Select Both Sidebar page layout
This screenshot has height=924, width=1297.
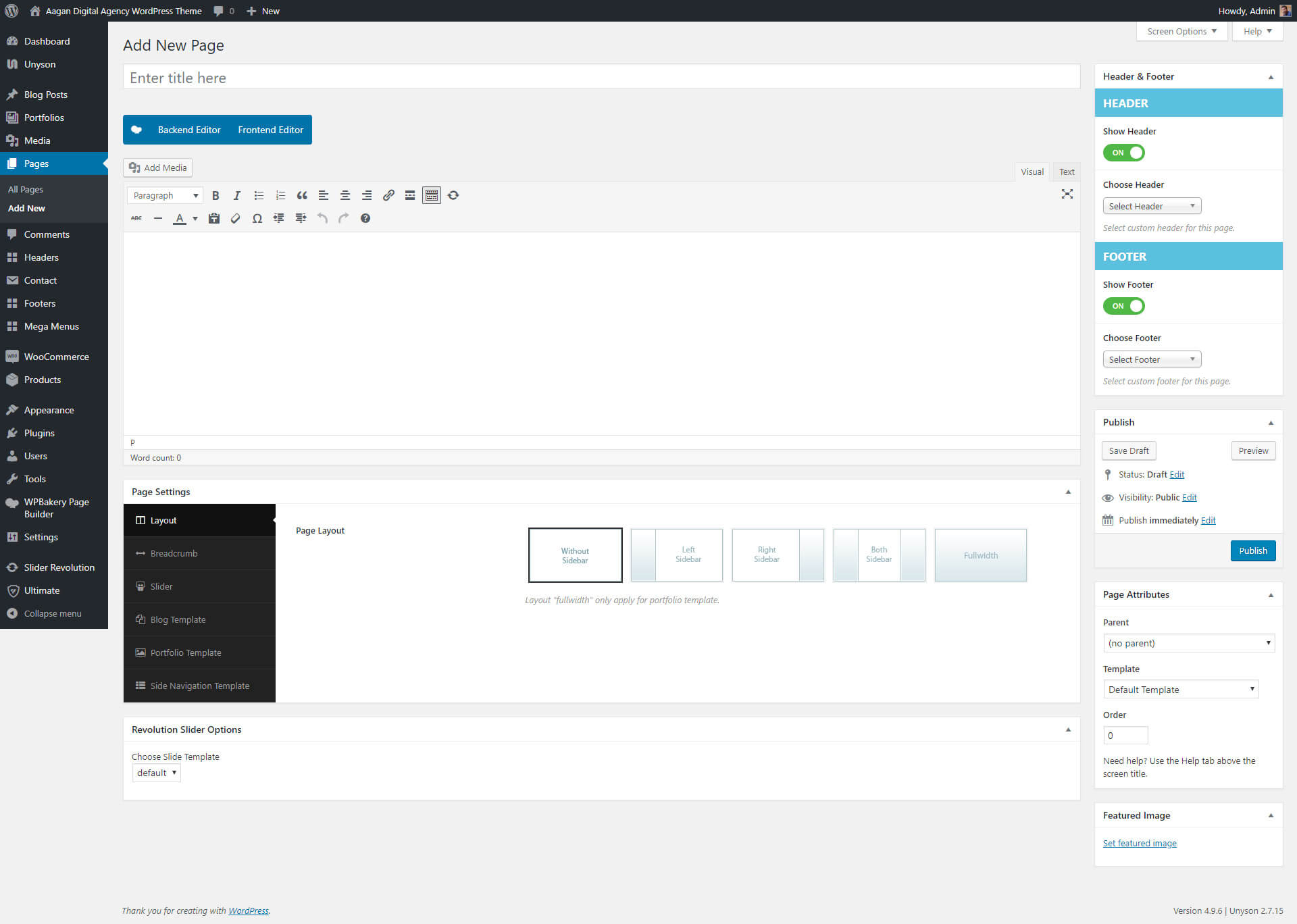[879, 555]
